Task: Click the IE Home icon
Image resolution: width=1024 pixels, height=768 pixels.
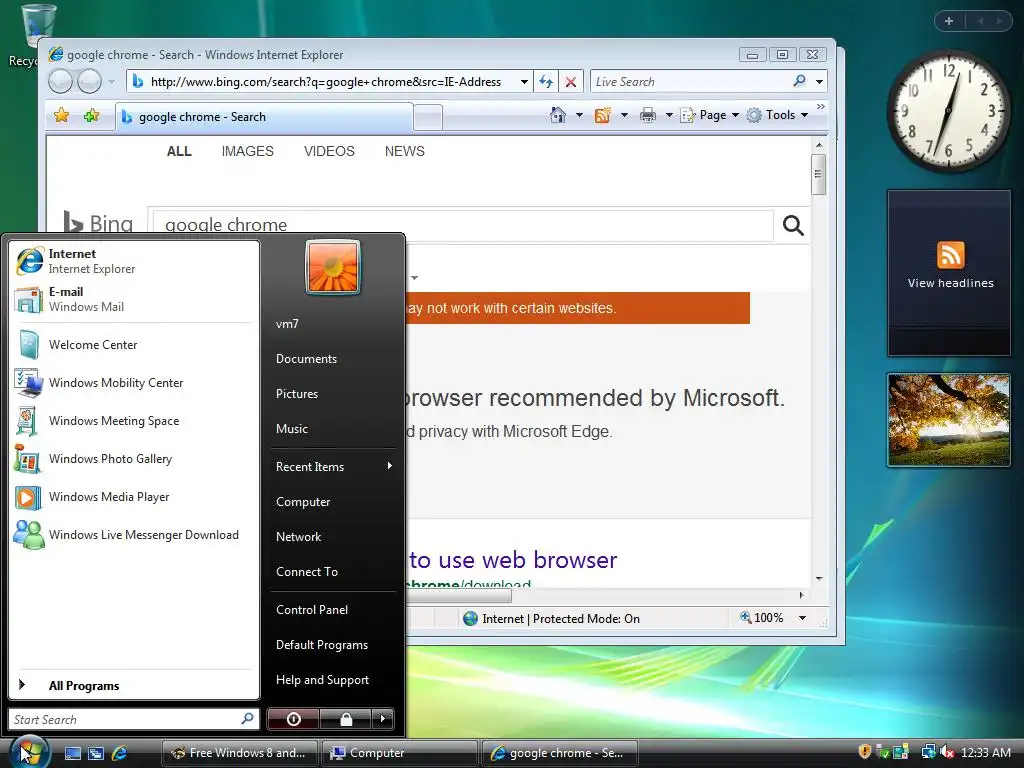Action: (x=558, y=115)
